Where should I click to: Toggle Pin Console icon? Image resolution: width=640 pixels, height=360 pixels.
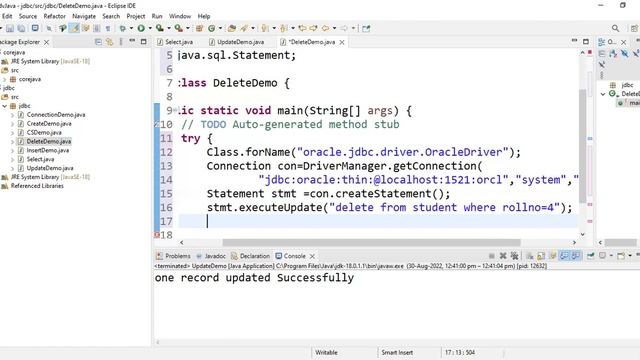591,256
